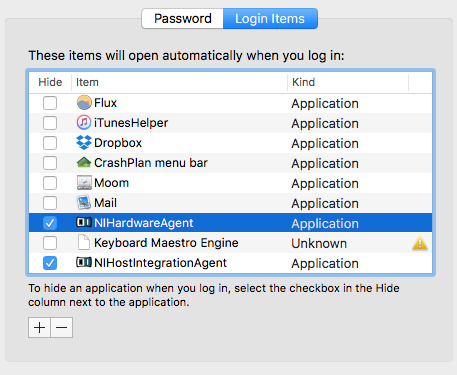The height and width of the screenshot is (375, 457).
Task: Select NIHostIntegrationAgent item name
Action: click(160, 263)
